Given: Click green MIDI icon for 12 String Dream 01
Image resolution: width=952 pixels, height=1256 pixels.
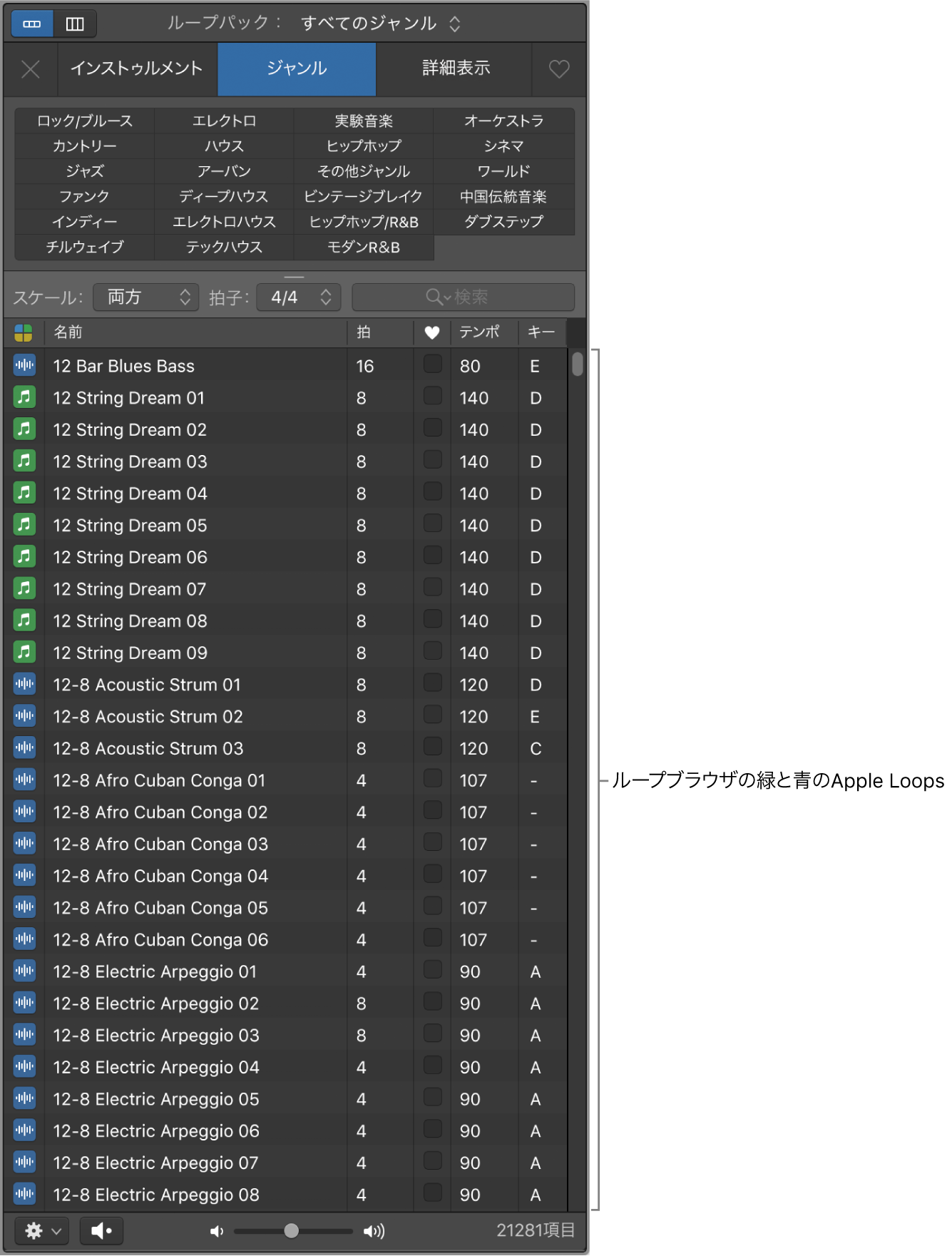Looking at the screenshot, I should click(x=24, y=397).
